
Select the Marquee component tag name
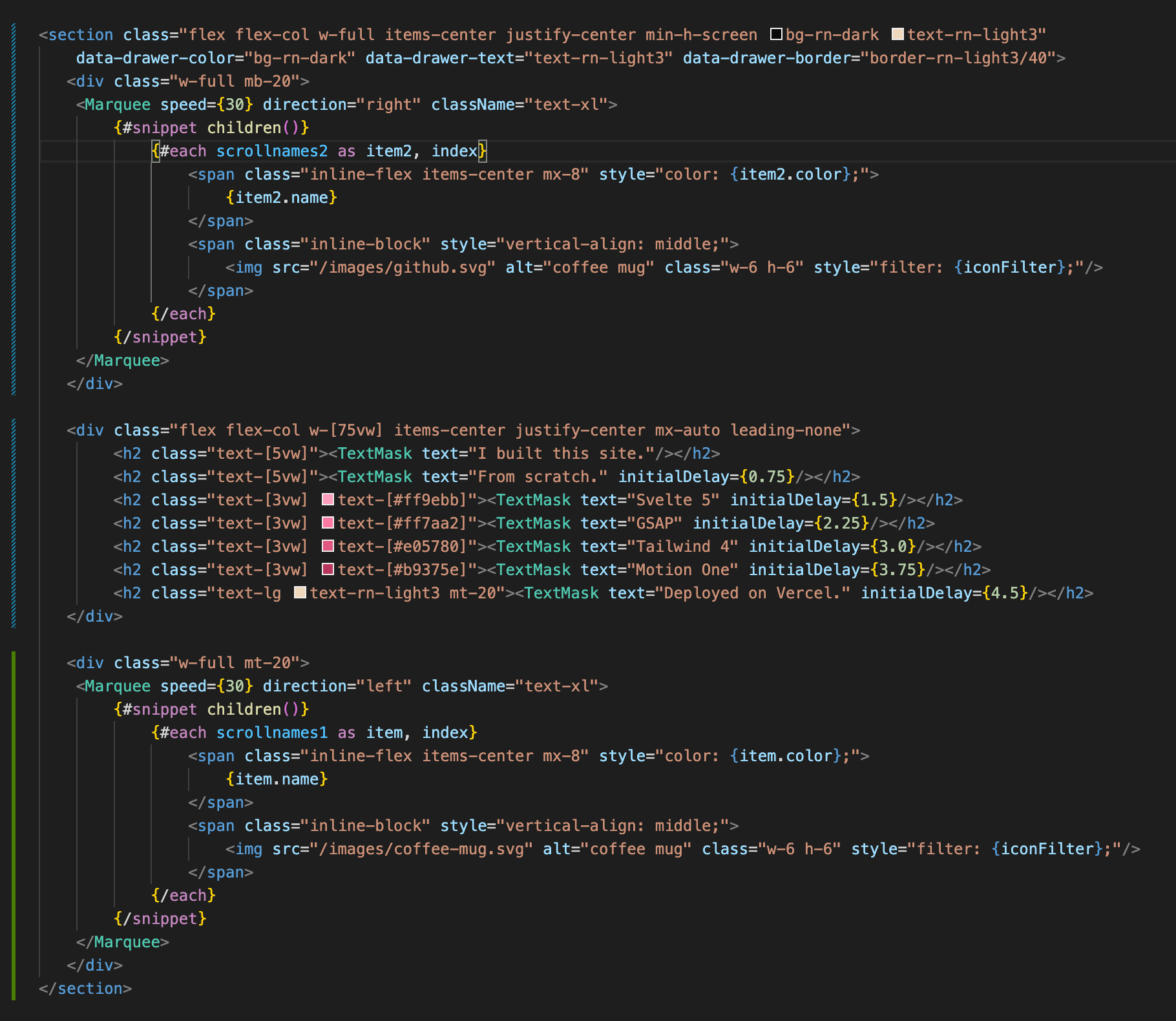(x=118, y=104)
